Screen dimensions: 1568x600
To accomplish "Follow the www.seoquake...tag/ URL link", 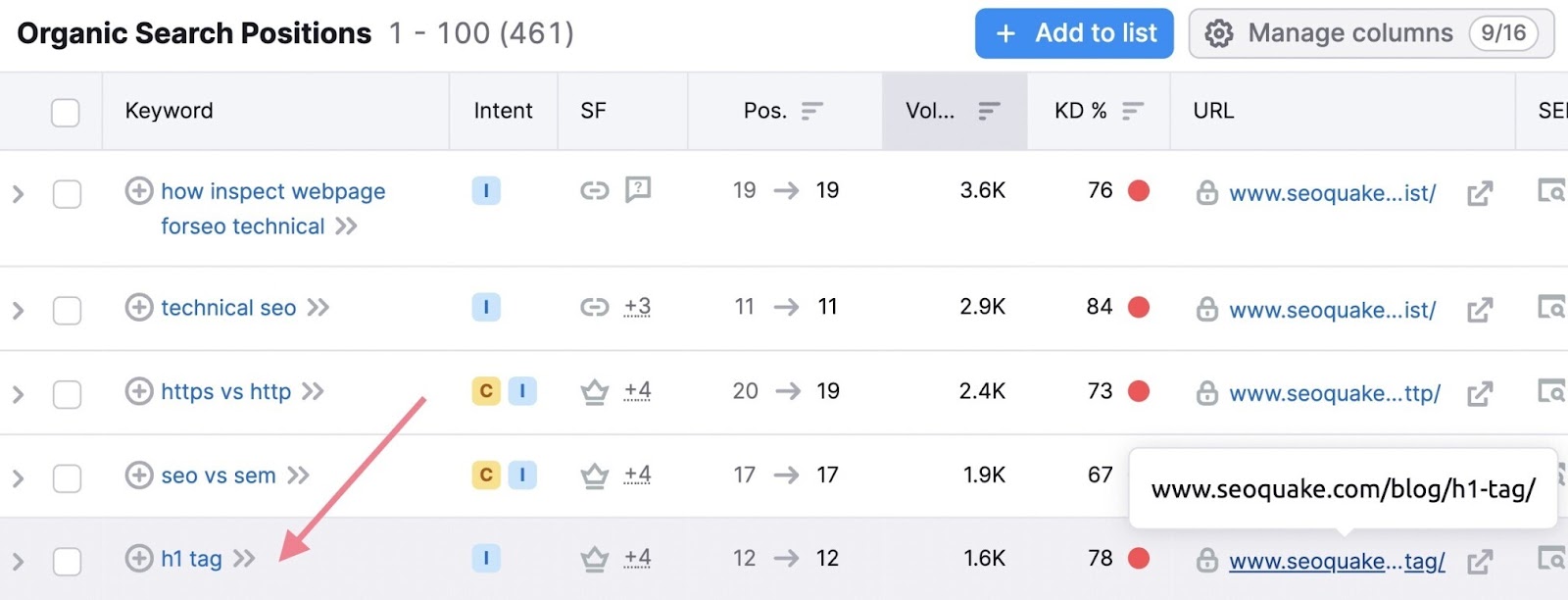I will (x=1336, y=561).
